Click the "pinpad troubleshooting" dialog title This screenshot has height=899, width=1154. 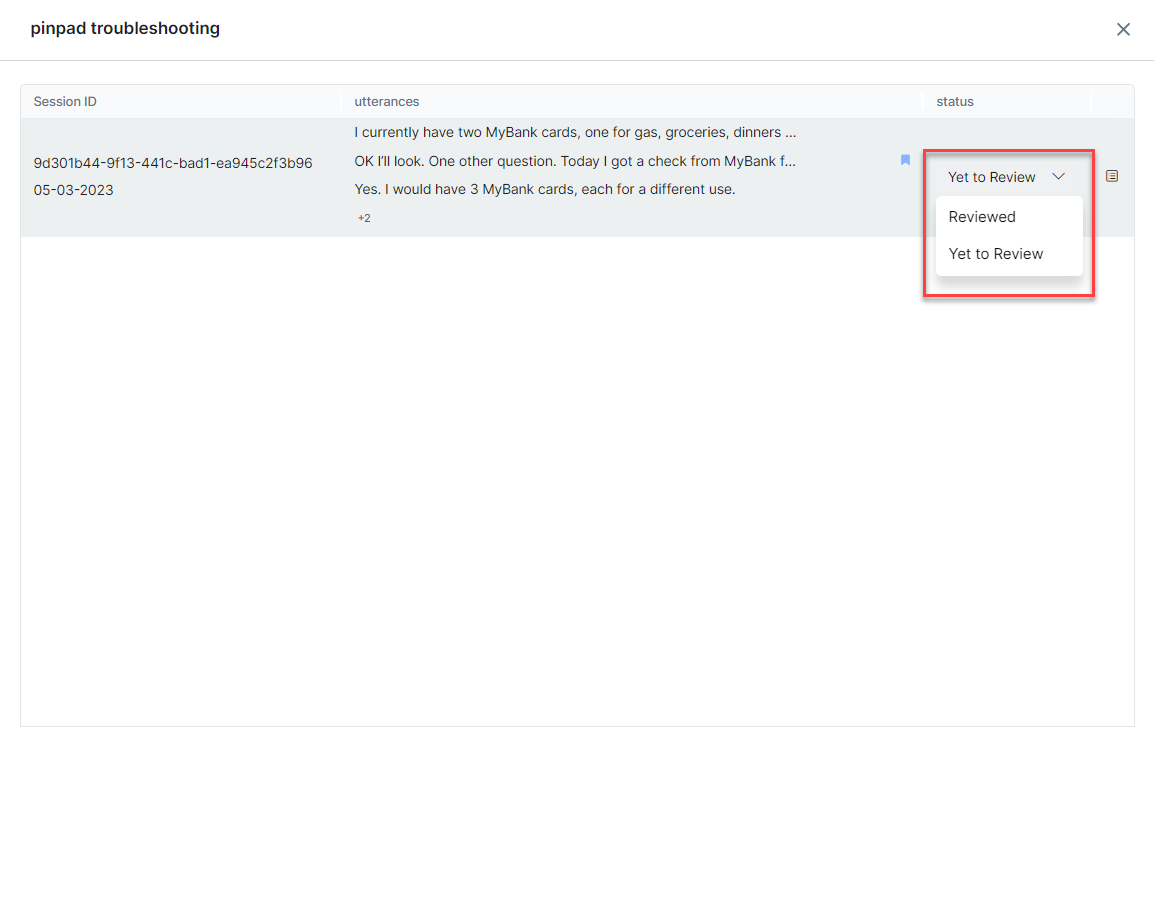pyautogui.click(x=125, y=29)
